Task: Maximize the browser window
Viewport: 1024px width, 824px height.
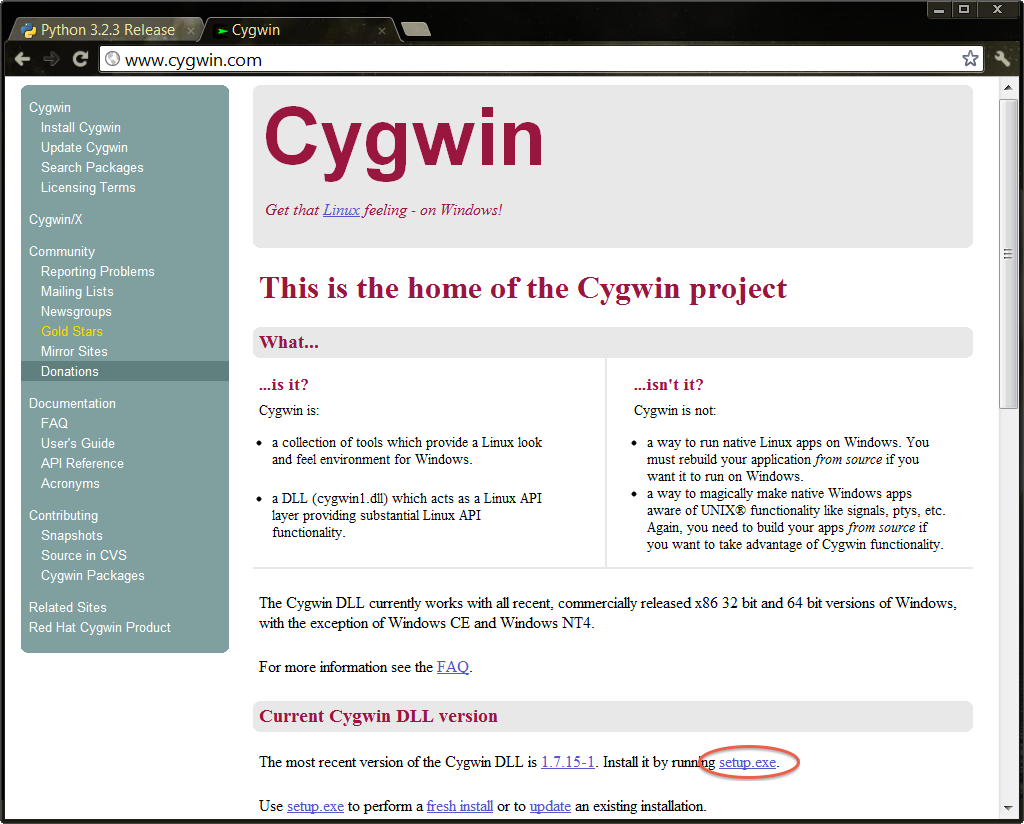Action: pos(963,9)
